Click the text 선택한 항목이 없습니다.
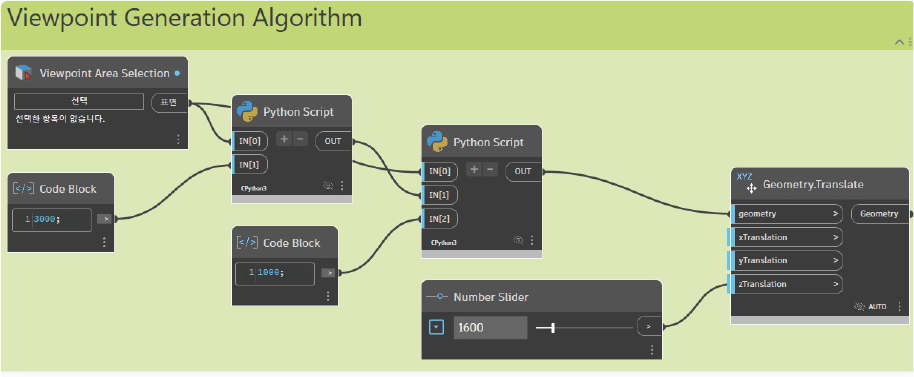914x377 pixels. (x=61, y=119)
